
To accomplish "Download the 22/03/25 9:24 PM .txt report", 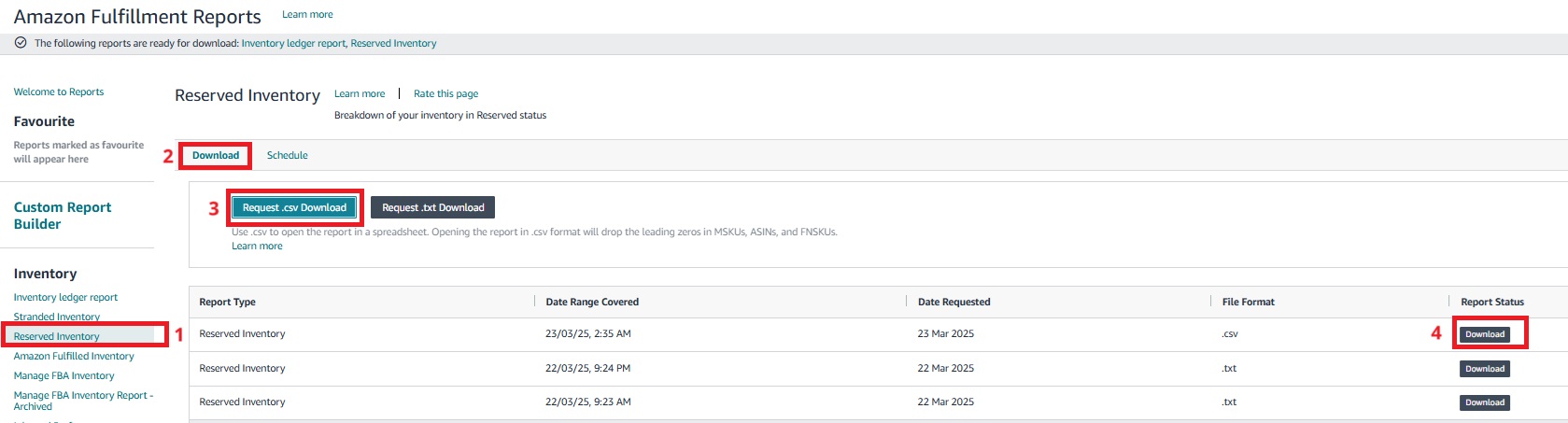I will click(x=1485, y=369).
